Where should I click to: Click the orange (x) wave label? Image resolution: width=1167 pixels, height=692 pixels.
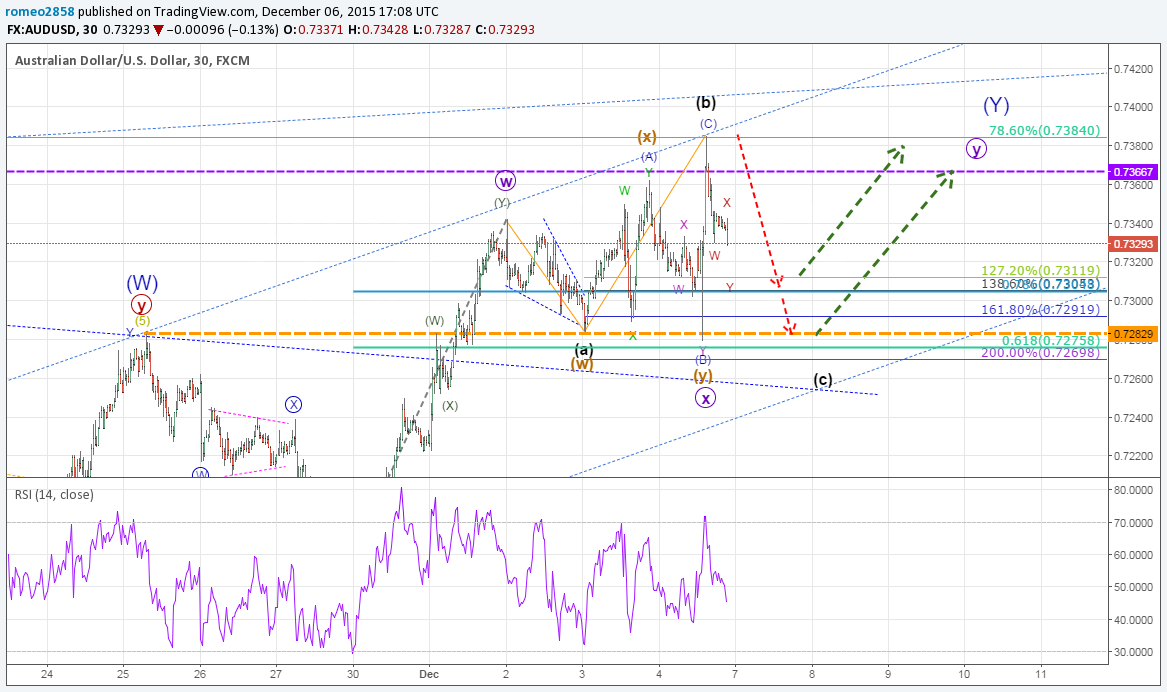[x=647, y=137]
